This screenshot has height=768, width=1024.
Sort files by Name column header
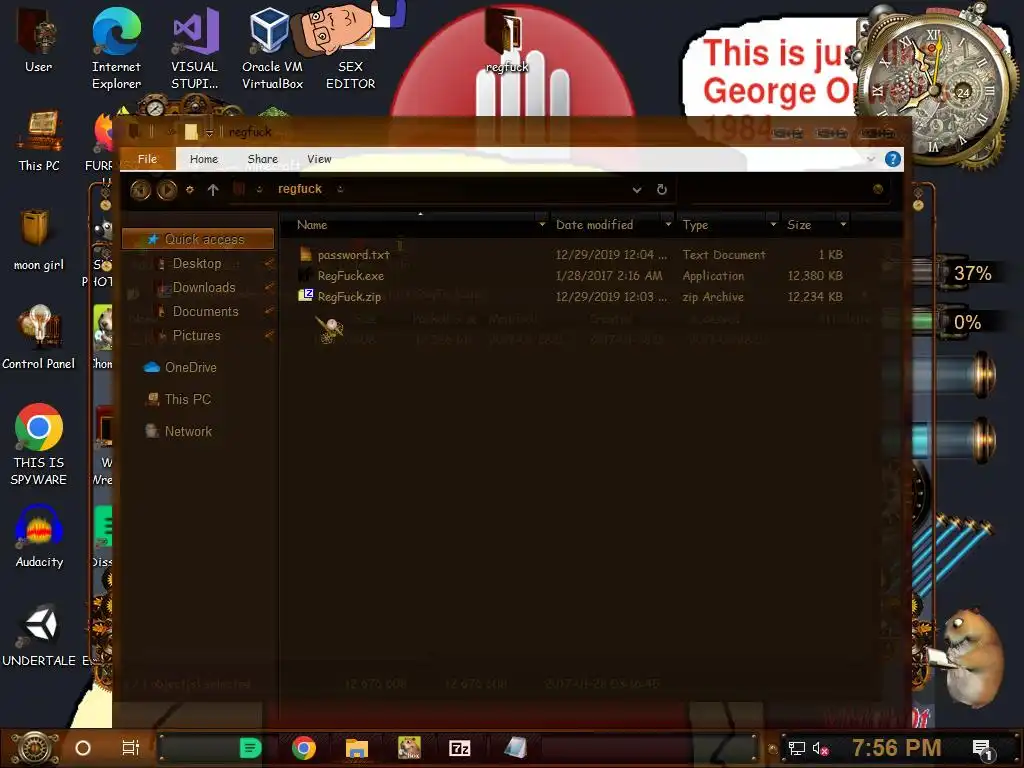[312, 225]
